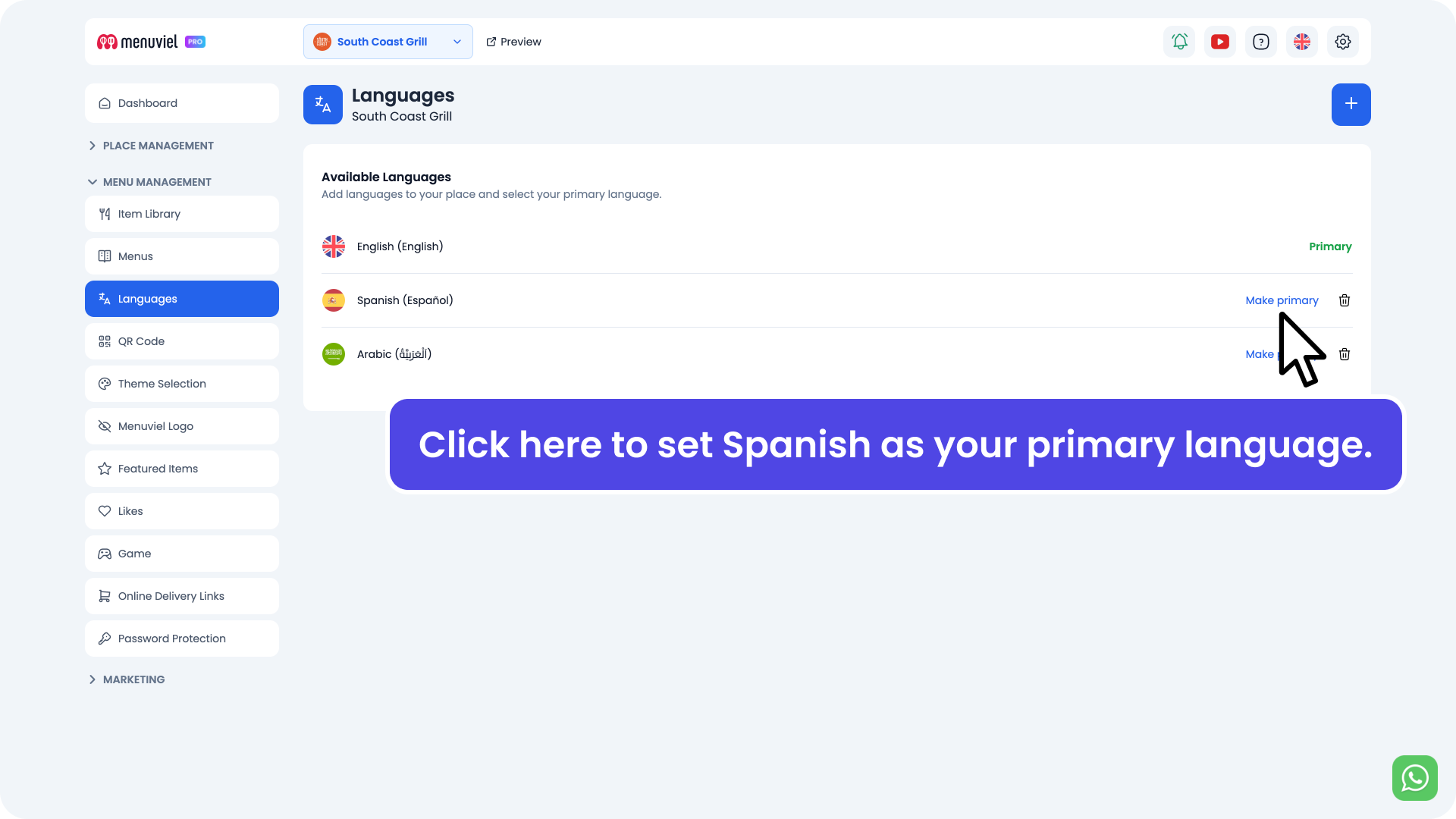Click the Preview link
This screenshot has height=819, width=1456.
(513, 42)
